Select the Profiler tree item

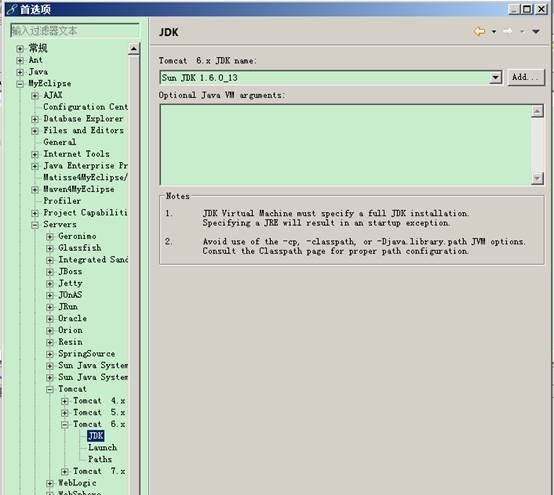point(62,201)
